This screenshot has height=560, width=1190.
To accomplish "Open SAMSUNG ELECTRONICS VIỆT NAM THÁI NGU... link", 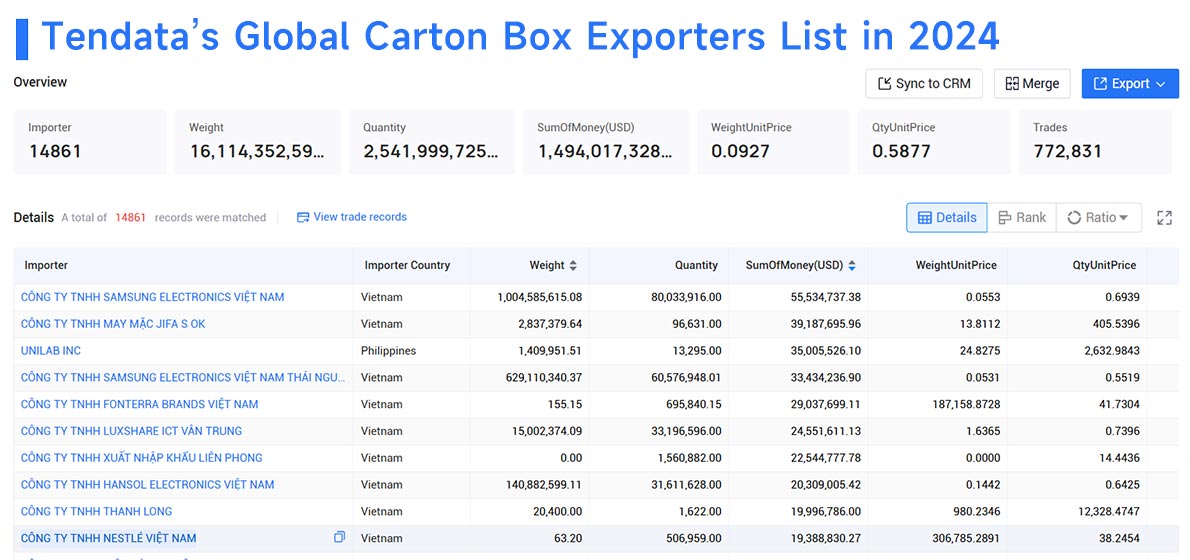I will click(x=183, y=377).
